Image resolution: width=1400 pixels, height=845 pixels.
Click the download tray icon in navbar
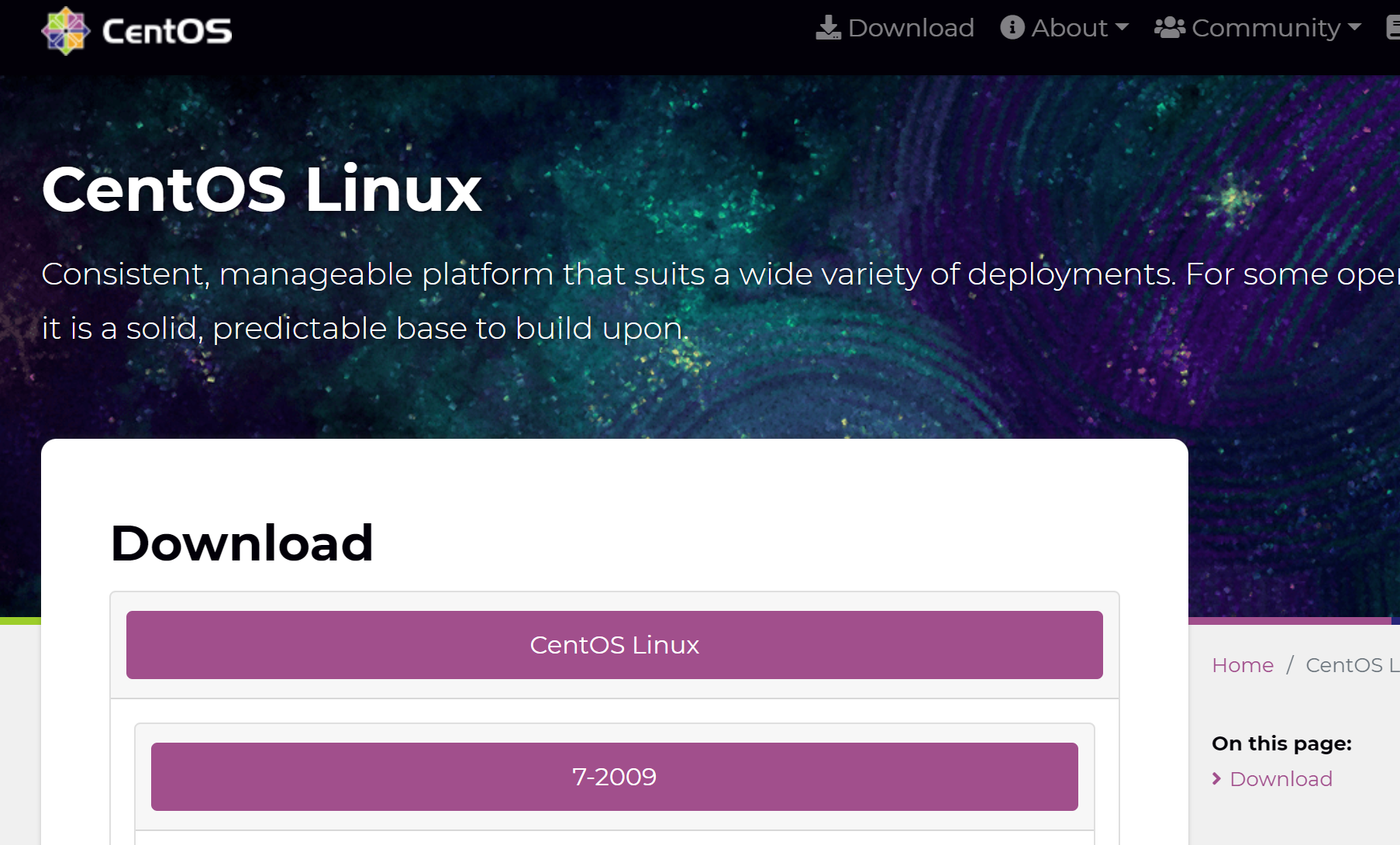(x=828, y=28)
